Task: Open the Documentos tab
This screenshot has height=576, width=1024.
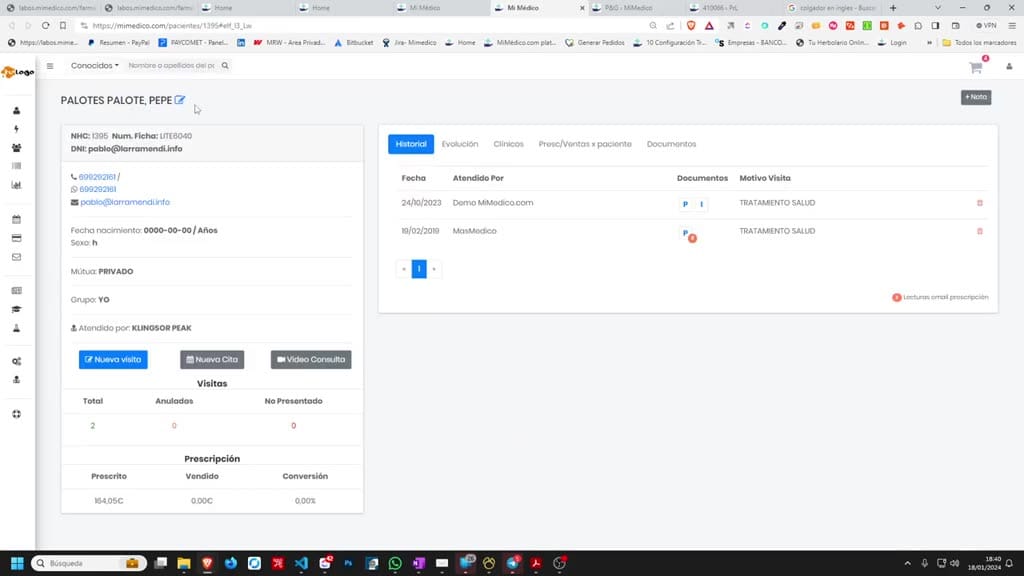Action: (x=671, y=144)
